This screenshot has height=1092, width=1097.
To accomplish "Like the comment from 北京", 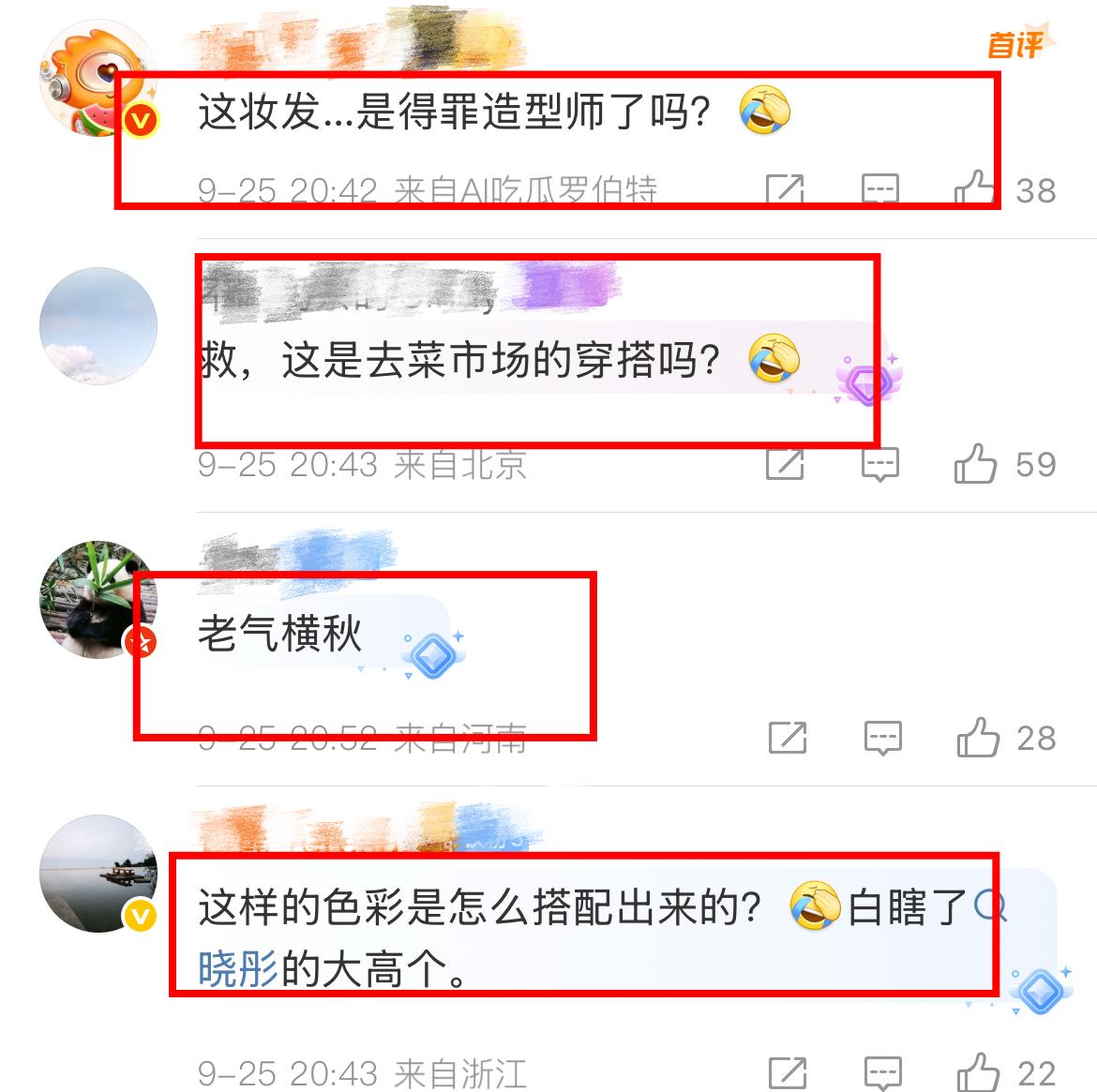I will point(974,463).
